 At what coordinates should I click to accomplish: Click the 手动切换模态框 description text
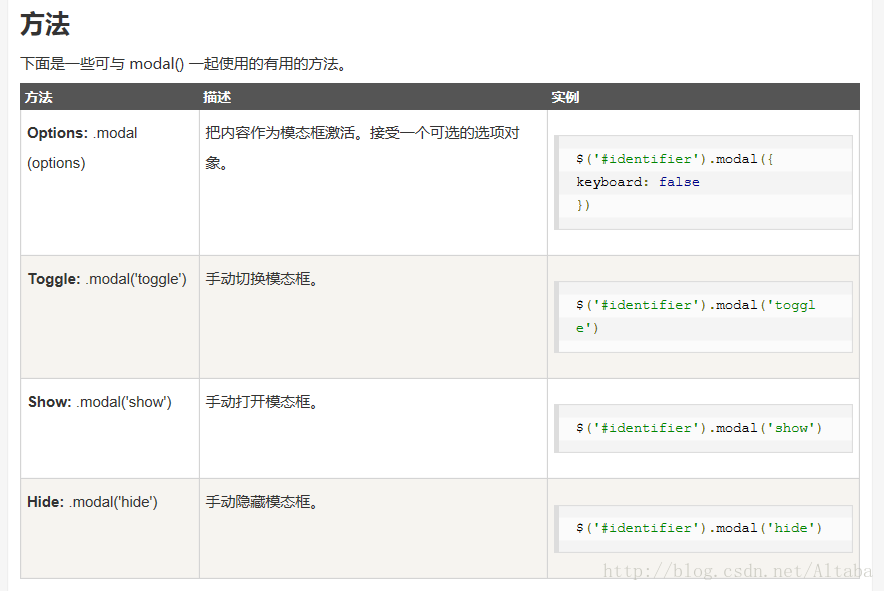(x=262, y=279)
